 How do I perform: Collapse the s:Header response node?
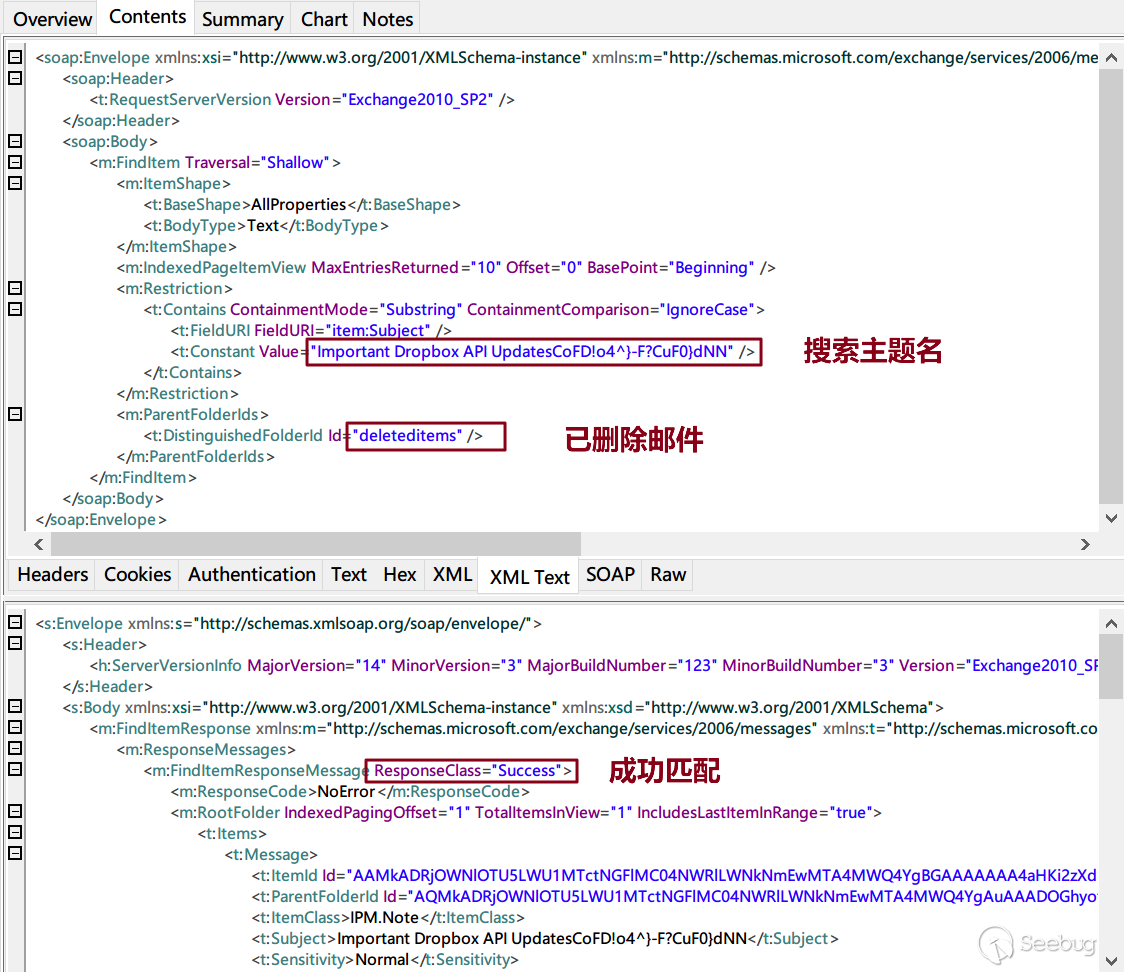(15, 643)
